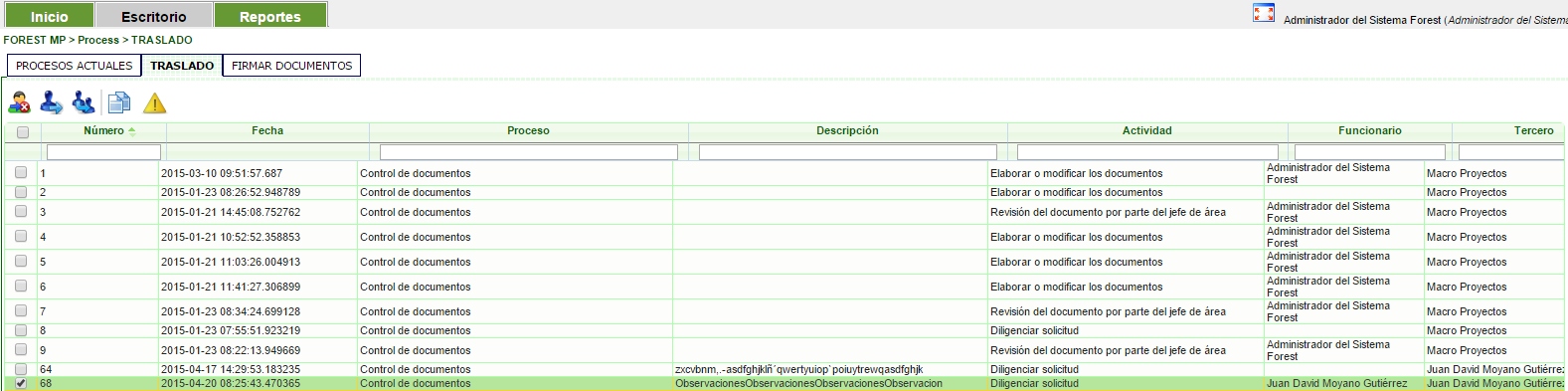The height and width of the screenshot is (391, 1568).
Task: Sort the table by the Actividad header
Action: click(x=1147, y=130)
